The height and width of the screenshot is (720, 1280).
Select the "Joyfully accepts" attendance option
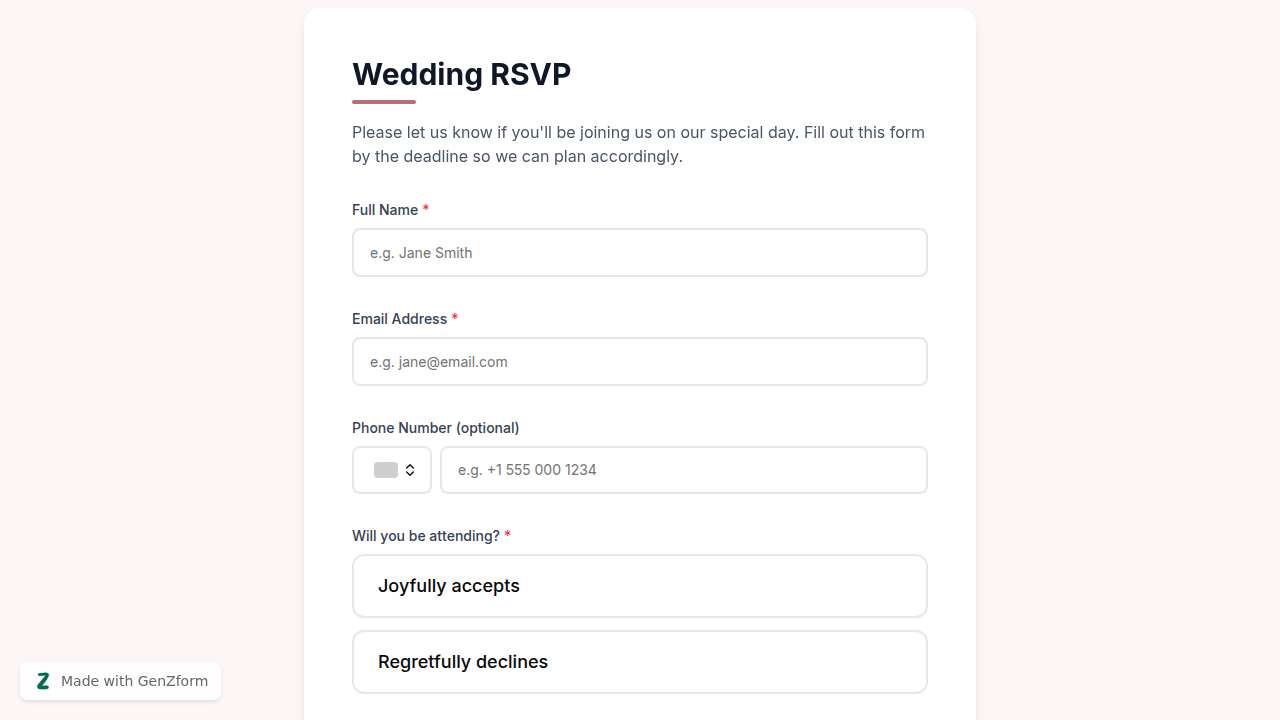coord(639,585)
